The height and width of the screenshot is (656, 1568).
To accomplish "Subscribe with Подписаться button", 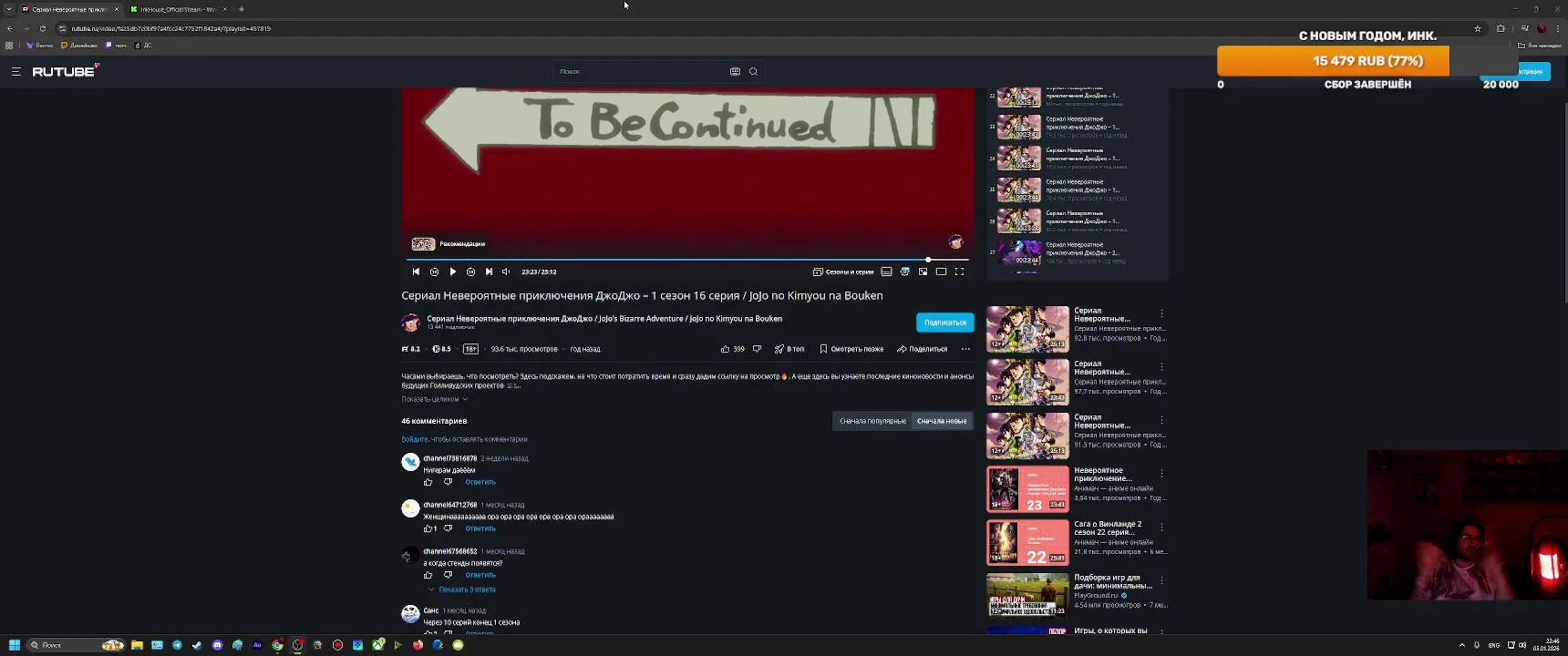I will pyautogui.click(x=944, y=323).
